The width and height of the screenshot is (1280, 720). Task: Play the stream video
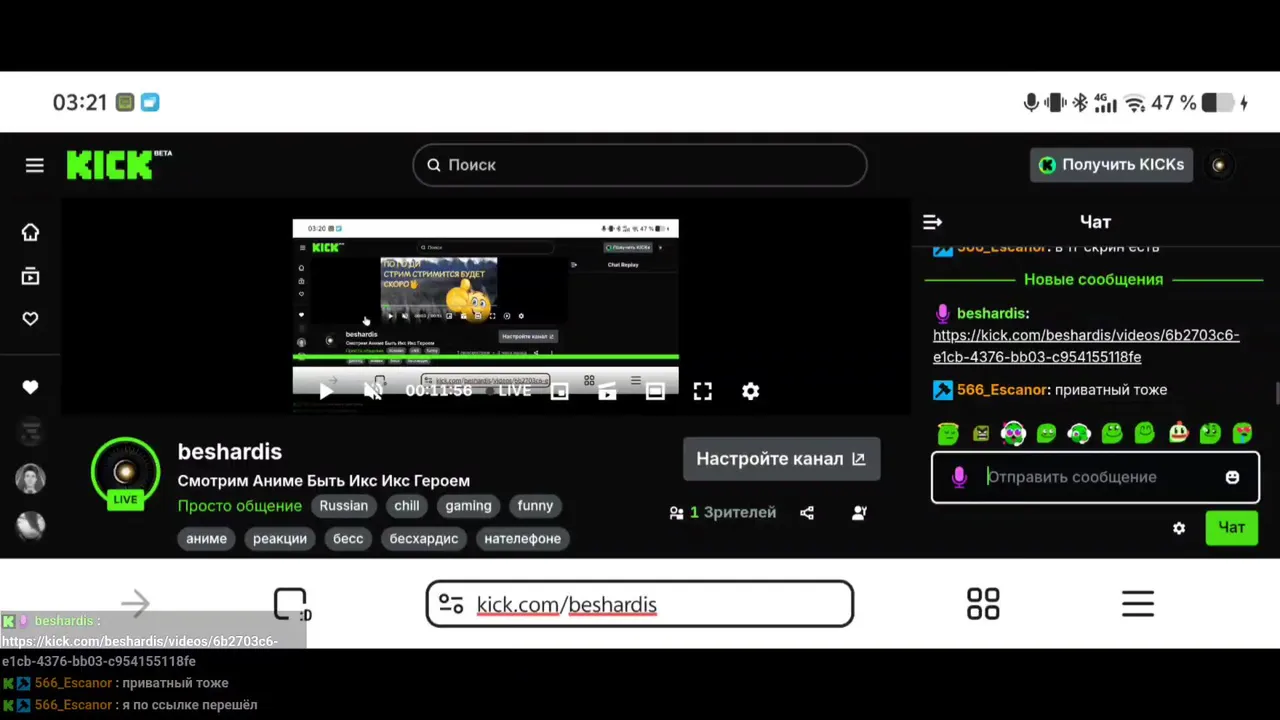pos(326,391)
